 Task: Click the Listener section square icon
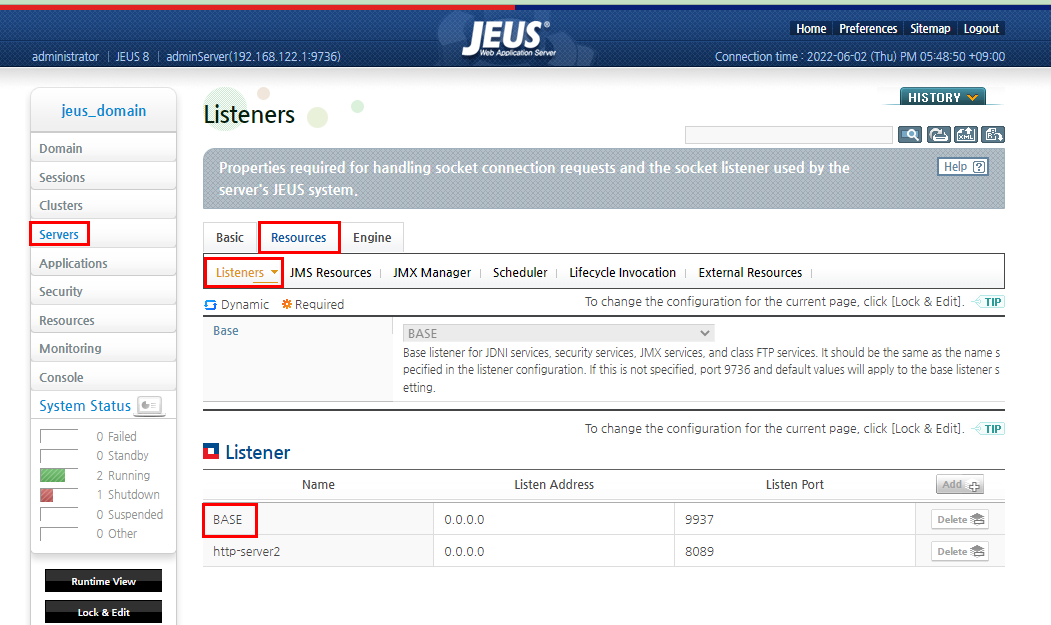(x=211, y=451)
